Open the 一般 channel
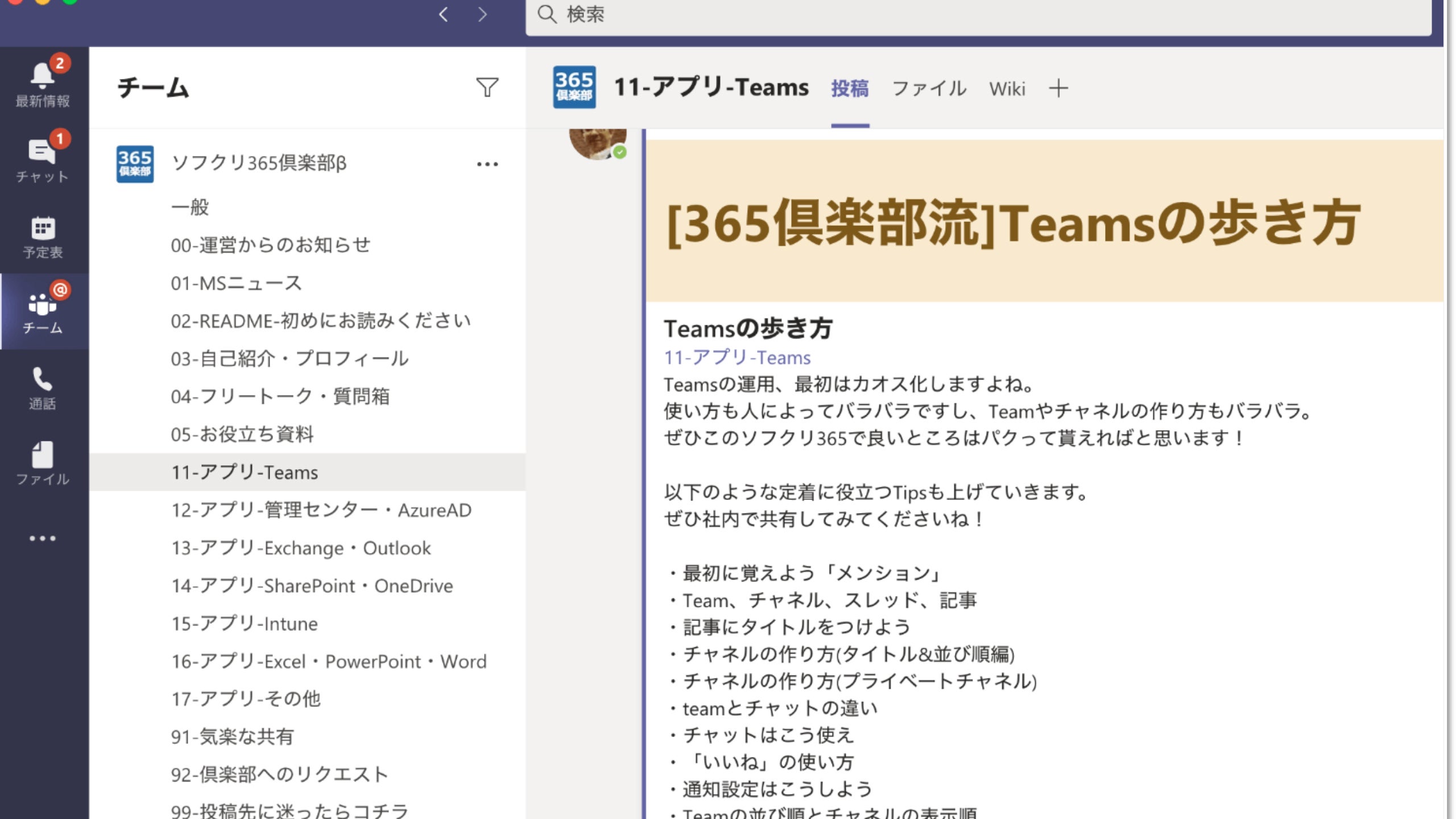 [x=190, y=207]
